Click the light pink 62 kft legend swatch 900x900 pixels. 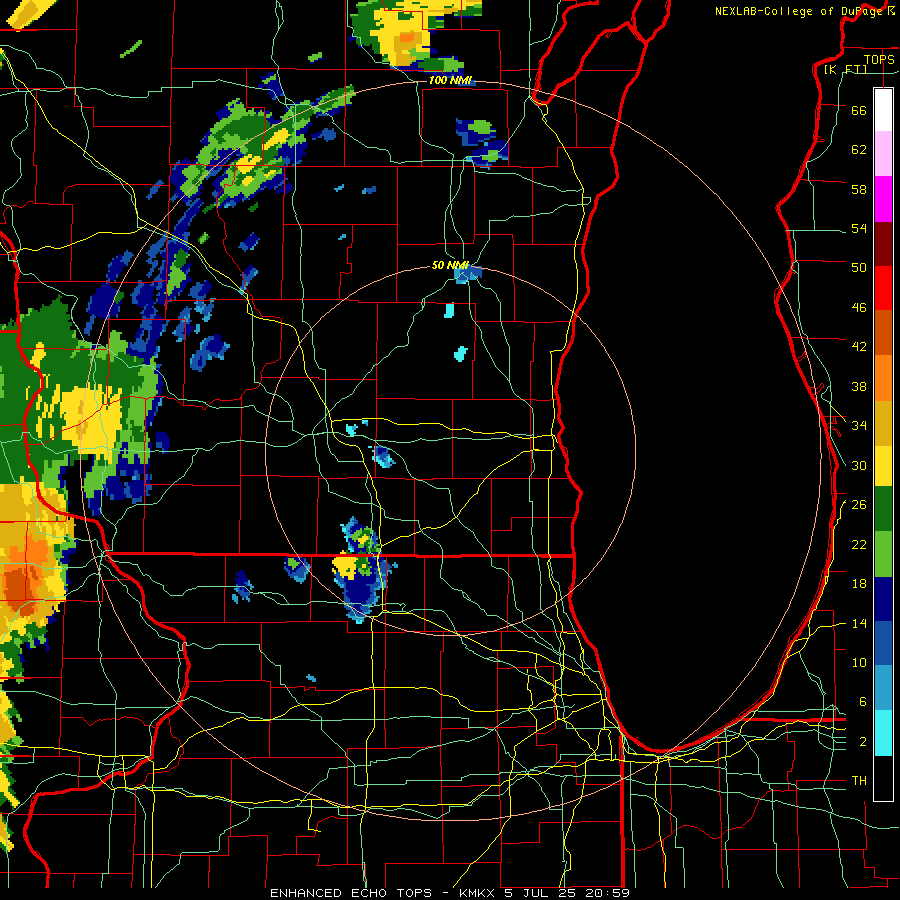pos(883,154)
